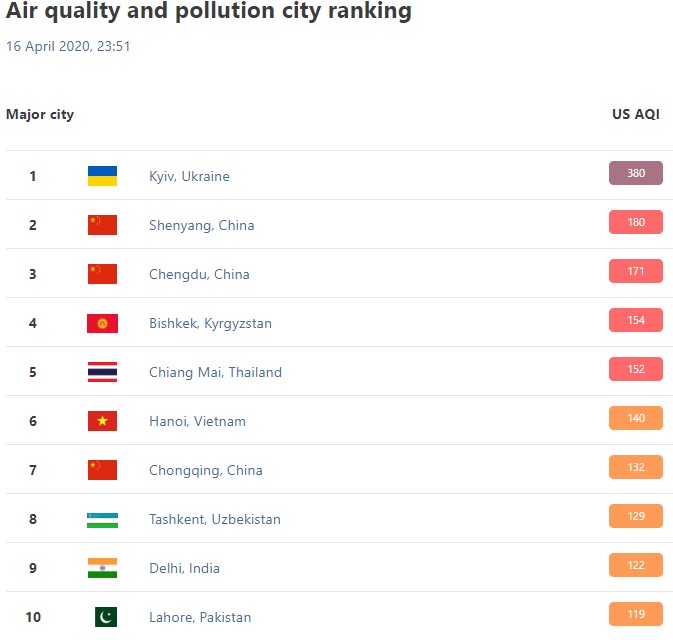Click the orange 140 AQI badge
The width and height of the screenshot is (673, 640).
pos(636,418)
